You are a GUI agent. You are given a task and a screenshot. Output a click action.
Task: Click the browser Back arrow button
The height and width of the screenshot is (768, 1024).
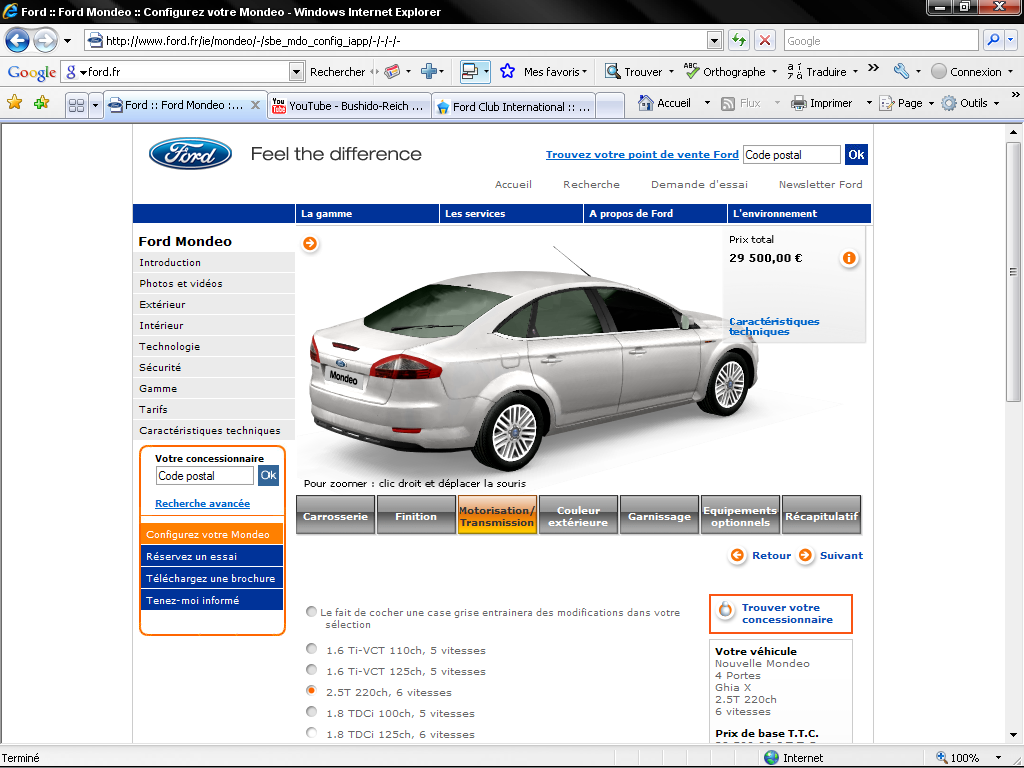click(x=18, y=40)
